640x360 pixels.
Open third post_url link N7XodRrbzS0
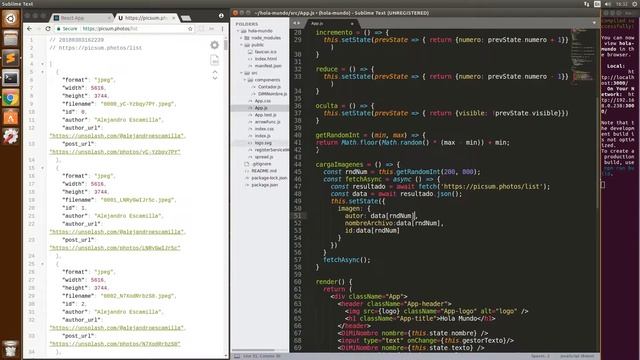(x=115, y=344)
